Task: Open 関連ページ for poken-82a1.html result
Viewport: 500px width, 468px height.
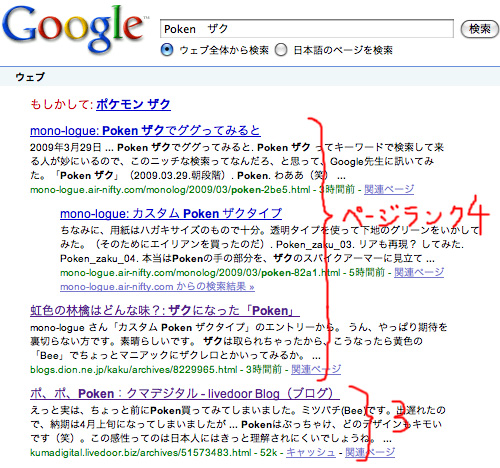Action: (419, 272)
